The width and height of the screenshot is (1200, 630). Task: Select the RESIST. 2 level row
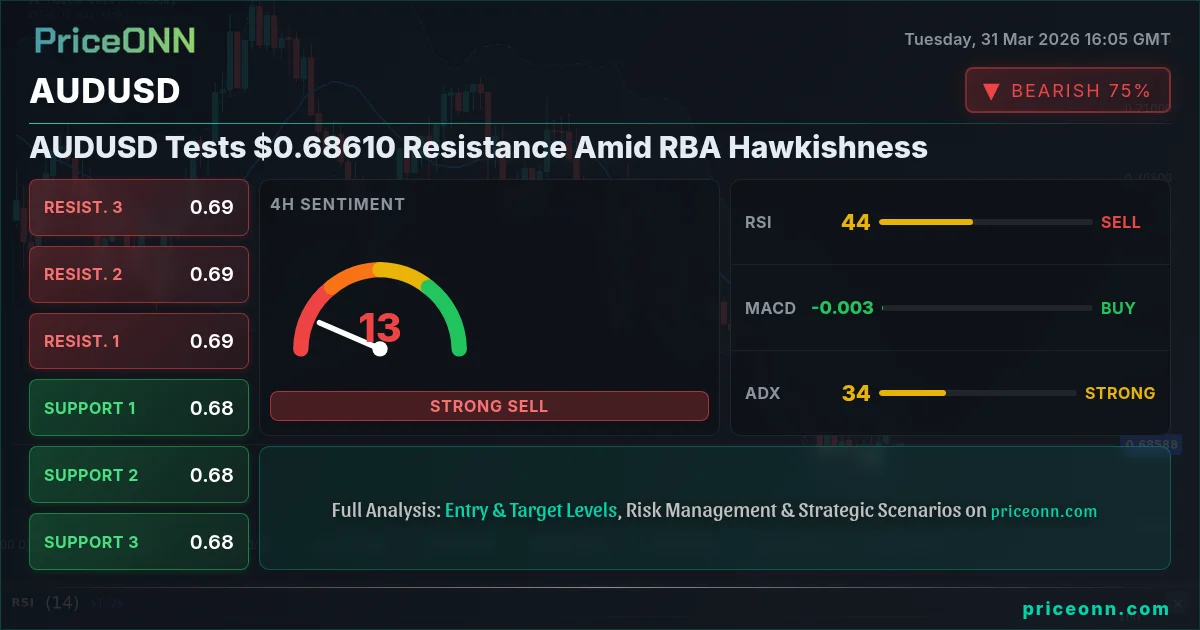(139, 274)
